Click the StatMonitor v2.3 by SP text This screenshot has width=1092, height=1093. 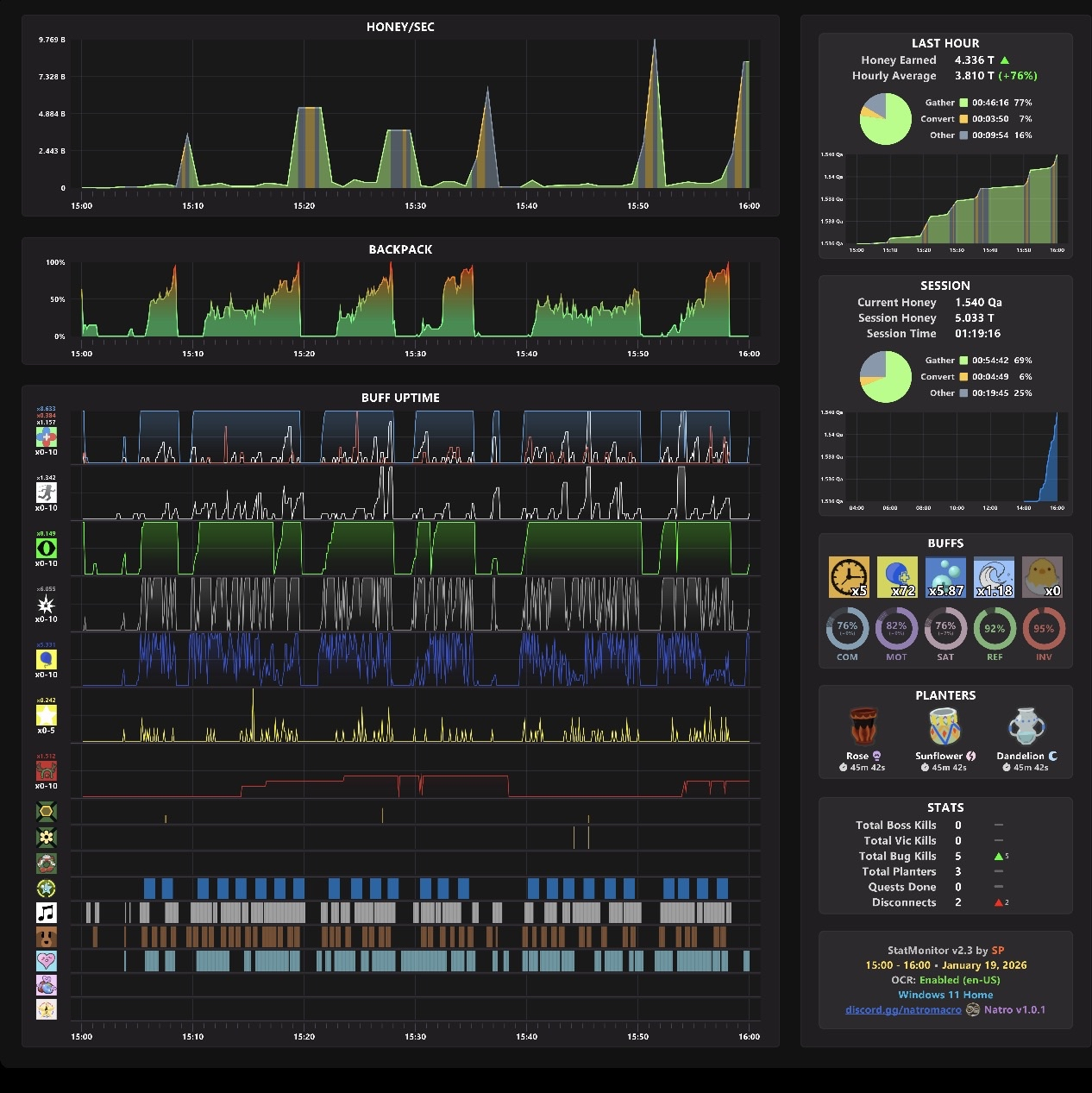[x=945, y=951]
